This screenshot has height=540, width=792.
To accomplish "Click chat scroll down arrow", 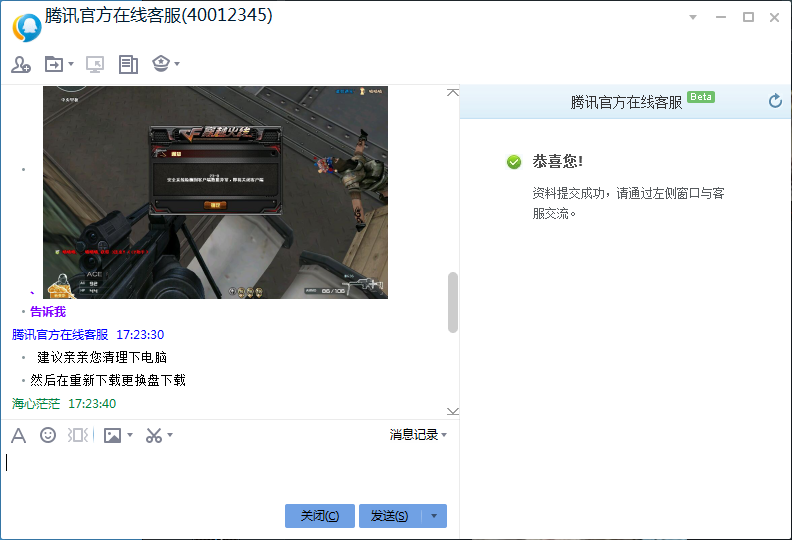I will (453, 411).
